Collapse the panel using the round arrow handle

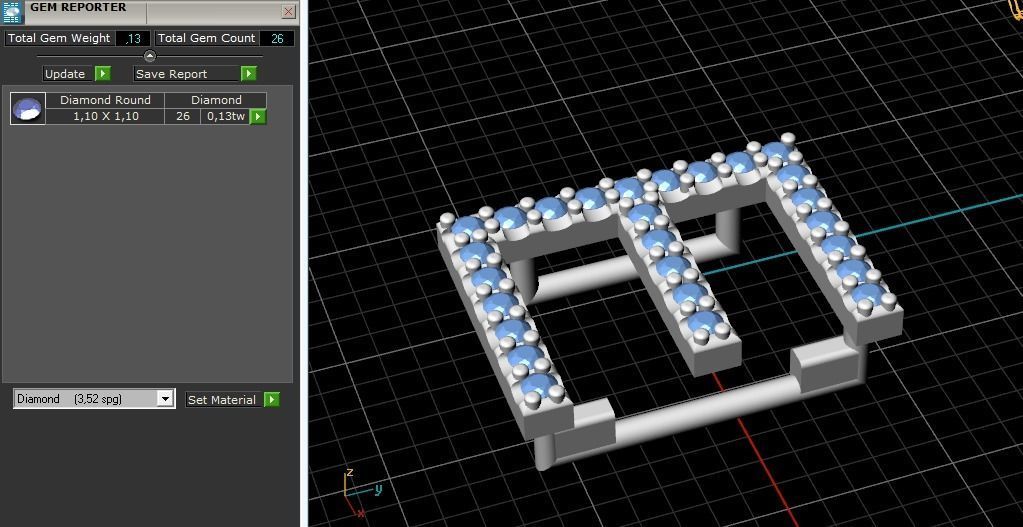(x=149, y=56)
